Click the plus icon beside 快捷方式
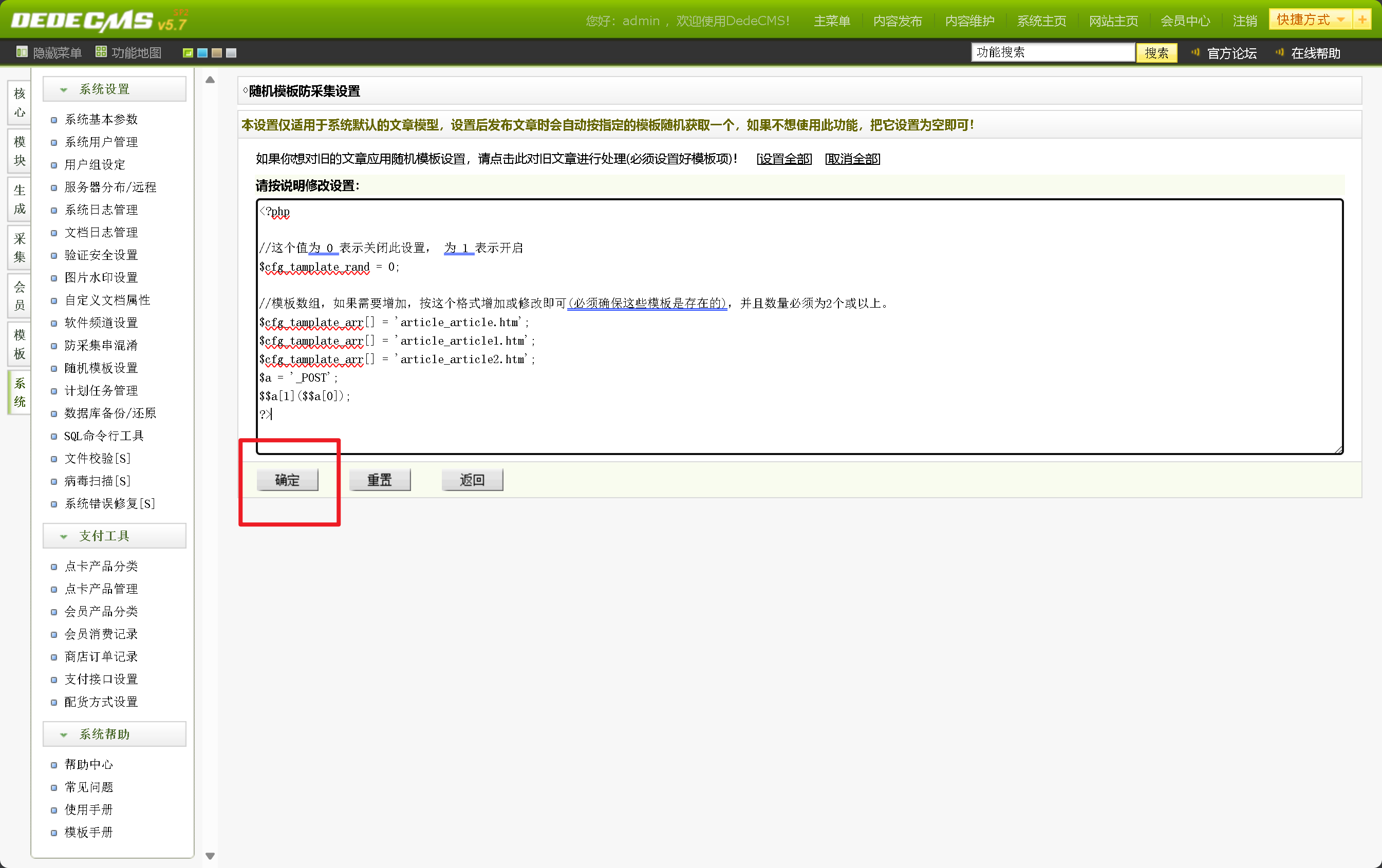This screenshot has width=1382, height=868. pyautogui.click(x=1361, y=20)
